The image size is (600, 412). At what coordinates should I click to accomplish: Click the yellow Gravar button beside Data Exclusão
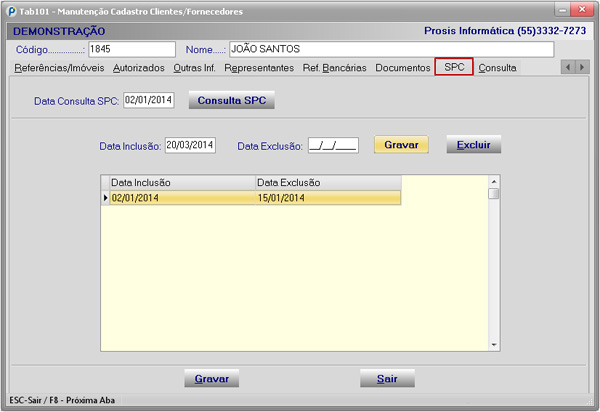[x=401, y=145]
